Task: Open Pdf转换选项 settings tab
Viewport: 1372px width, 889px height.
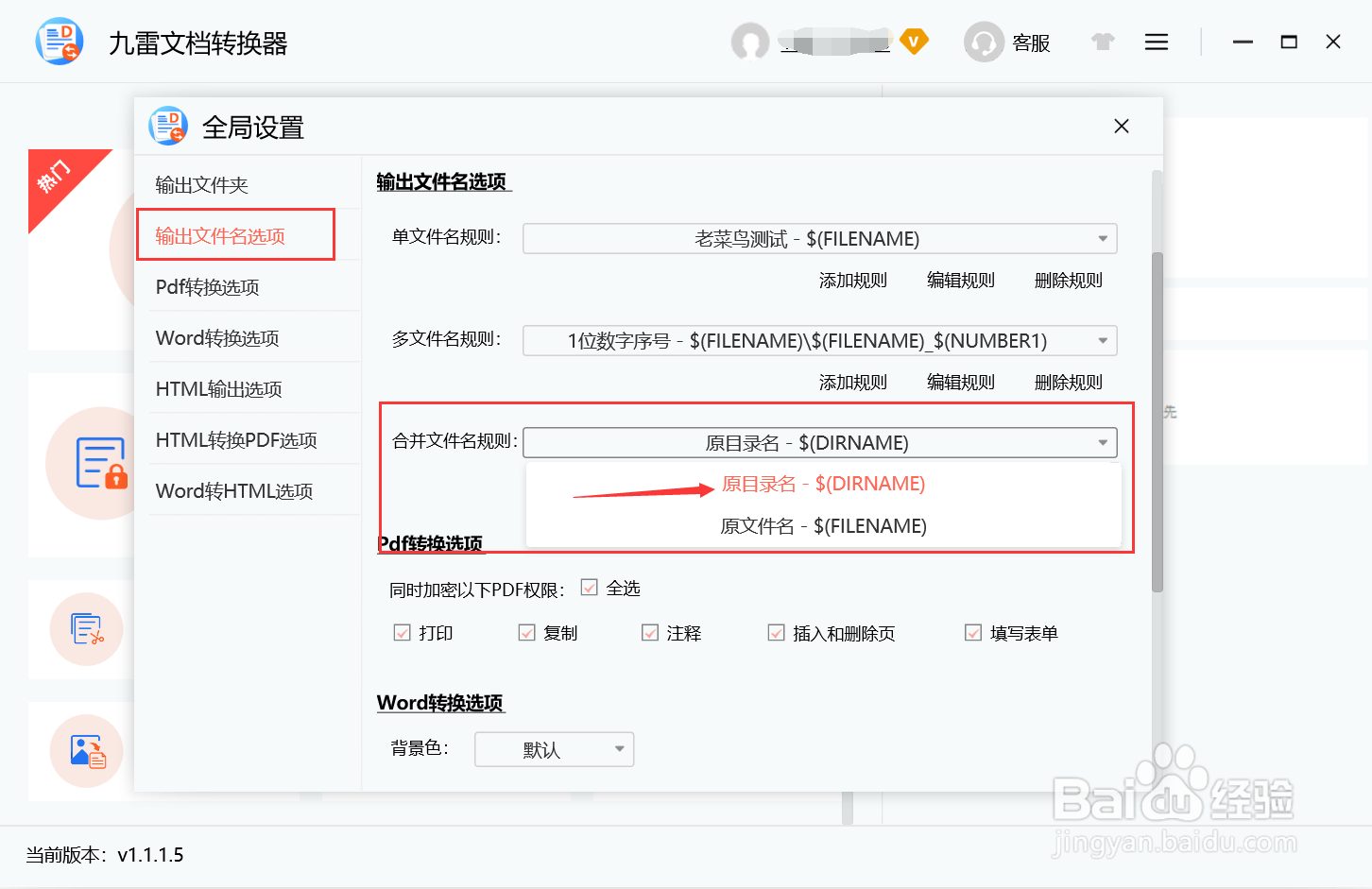Action: click(255, 287)
